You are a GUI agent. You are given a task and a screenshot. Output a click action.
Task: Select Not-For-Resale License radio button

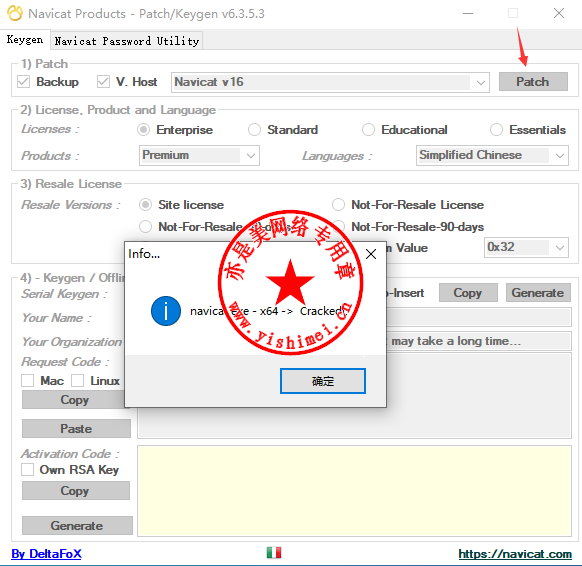tap(338, 205)
